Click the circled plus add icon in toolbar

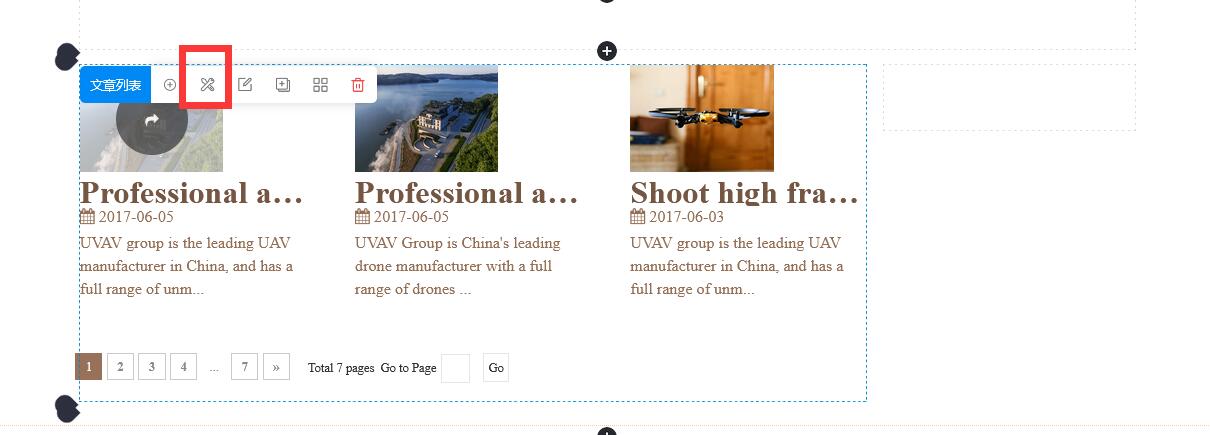point(170,85)
